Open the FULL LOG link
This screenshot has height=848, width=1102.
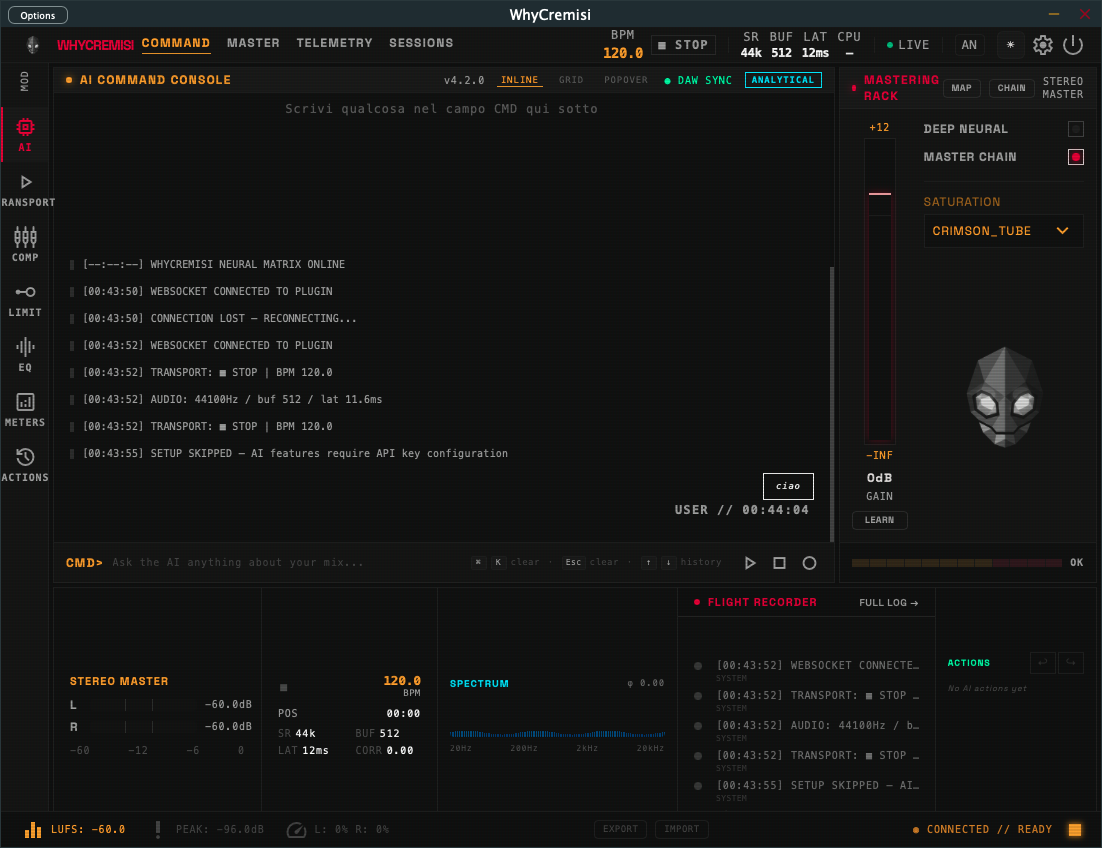888,603
